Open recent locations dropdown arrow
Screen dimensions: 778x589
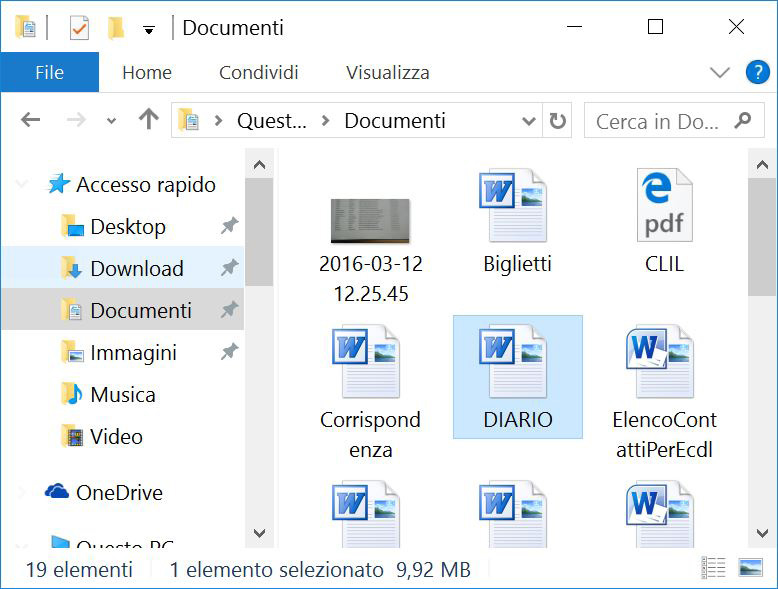point(111,121)
